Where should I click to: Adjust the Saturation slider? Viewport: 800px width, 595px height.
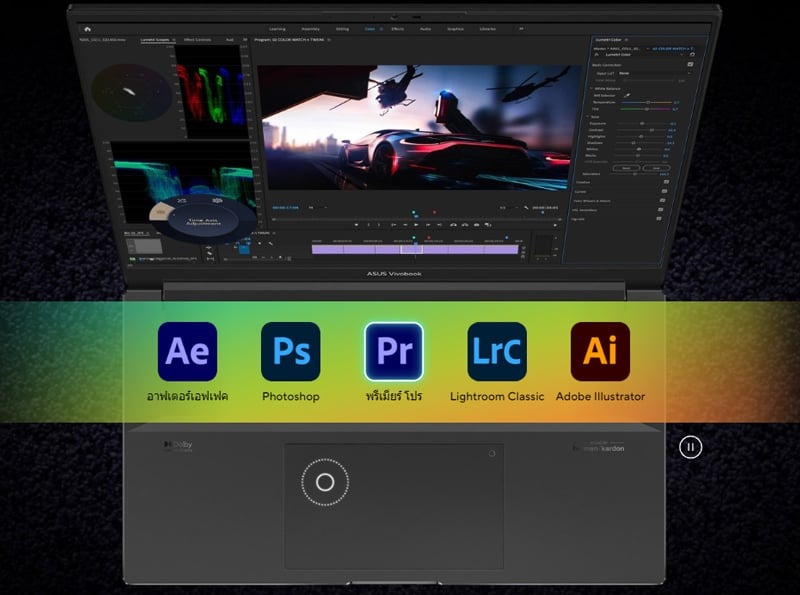point(636,174)
